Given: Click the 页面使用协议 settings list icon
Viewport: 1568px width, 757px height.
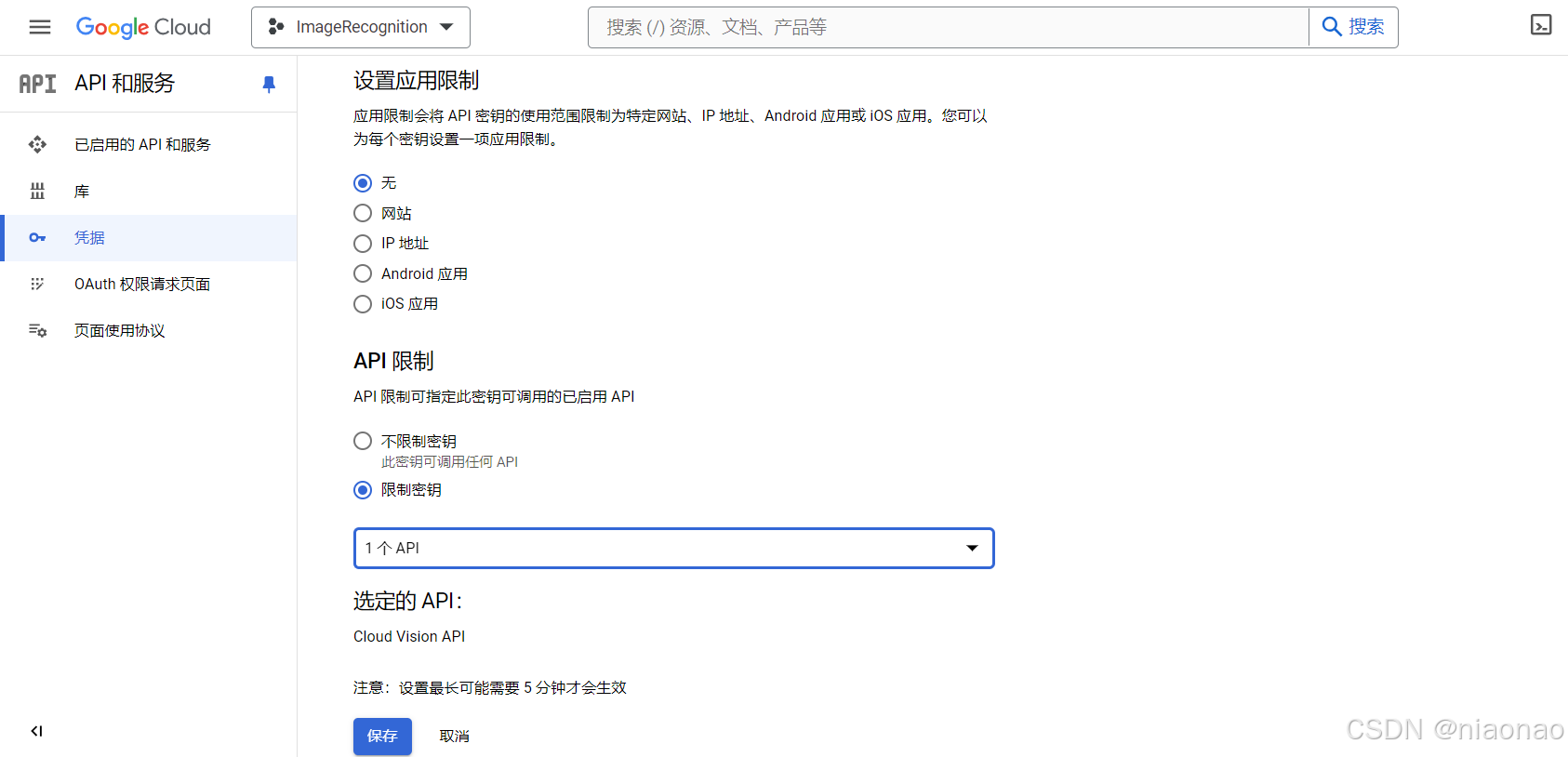Looking at the screenshot, I should [x=37, y=330].
